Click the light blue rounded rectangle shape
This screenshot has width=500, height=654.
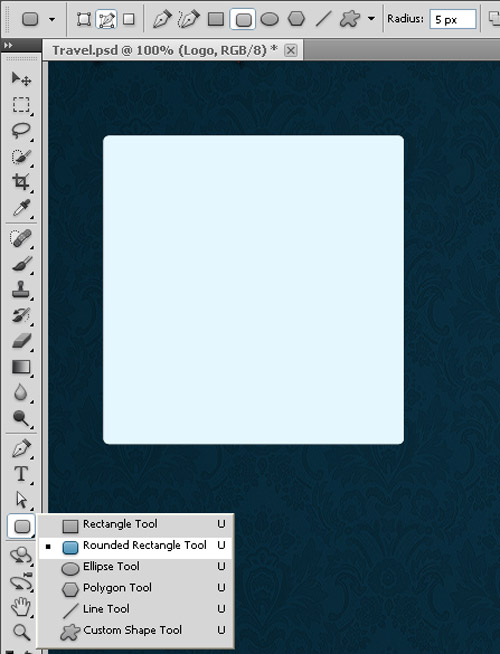(x=253, y=289)
